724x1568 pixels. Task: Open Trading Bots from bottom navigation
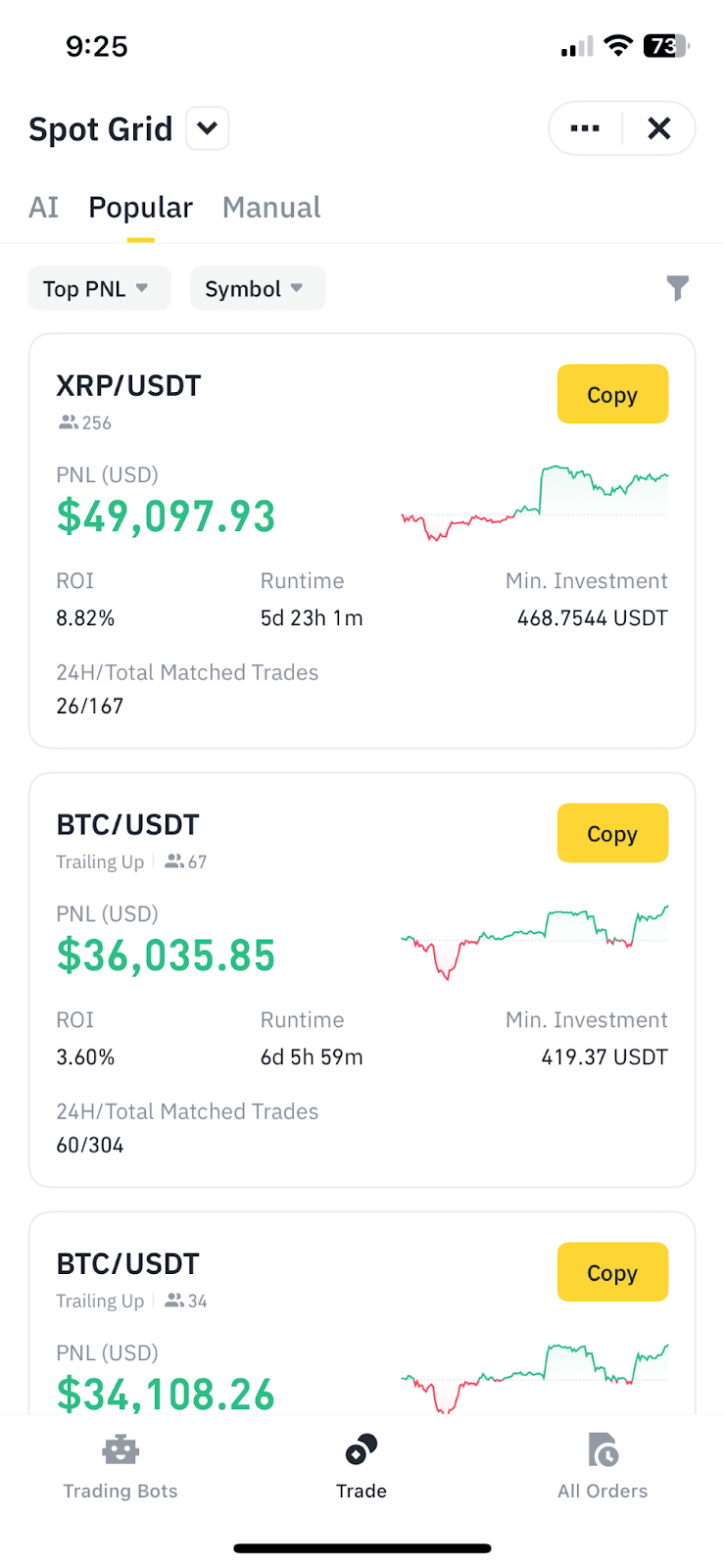click(121, 1466)
